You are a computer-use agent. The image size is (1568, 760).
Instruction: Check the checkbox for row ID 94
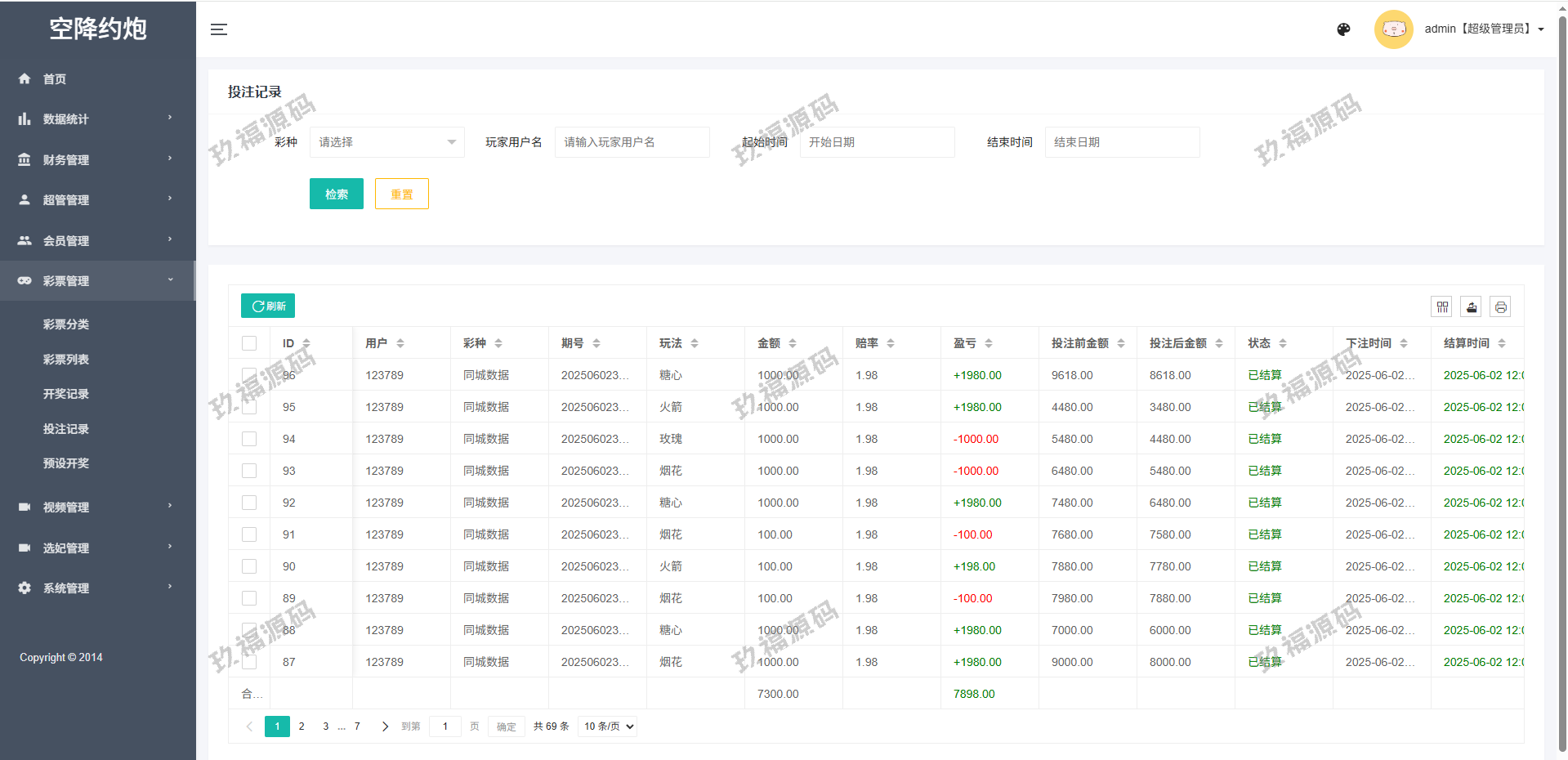click(249, 440)
